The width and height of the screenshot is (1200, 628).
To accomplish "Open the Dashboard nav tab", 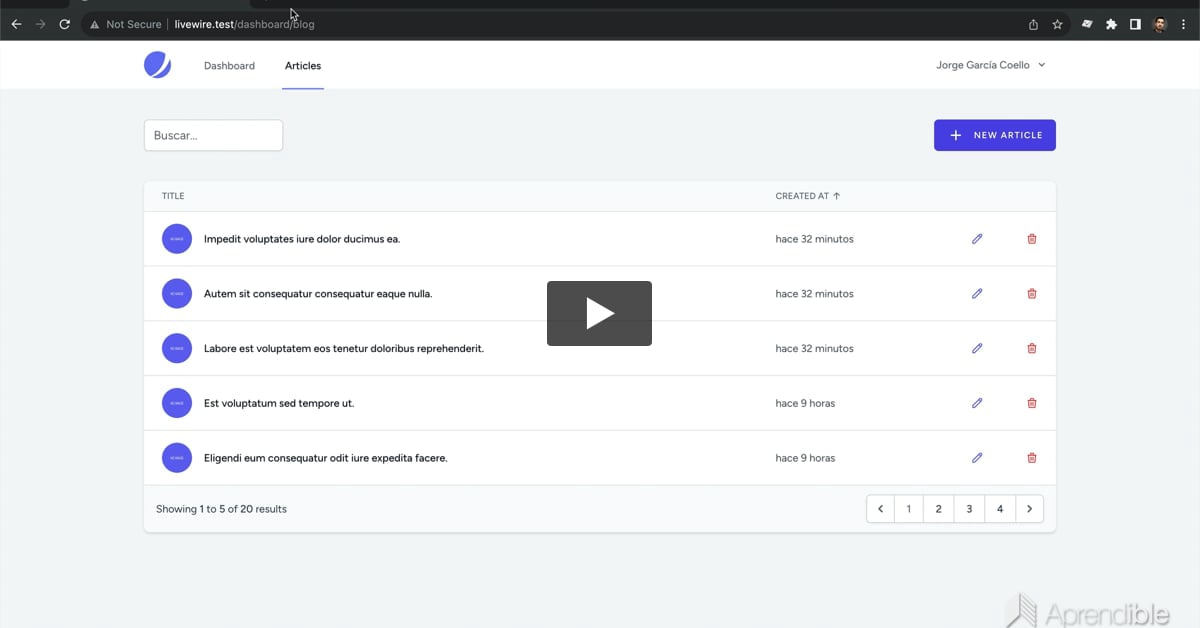I will pyautogui.click(x=229, y=66).
